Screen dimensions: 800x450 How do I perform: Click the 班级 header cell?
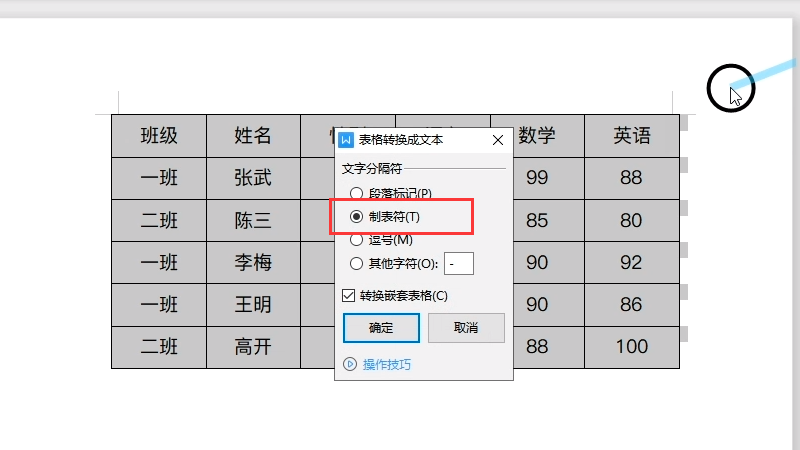(159, 136)
